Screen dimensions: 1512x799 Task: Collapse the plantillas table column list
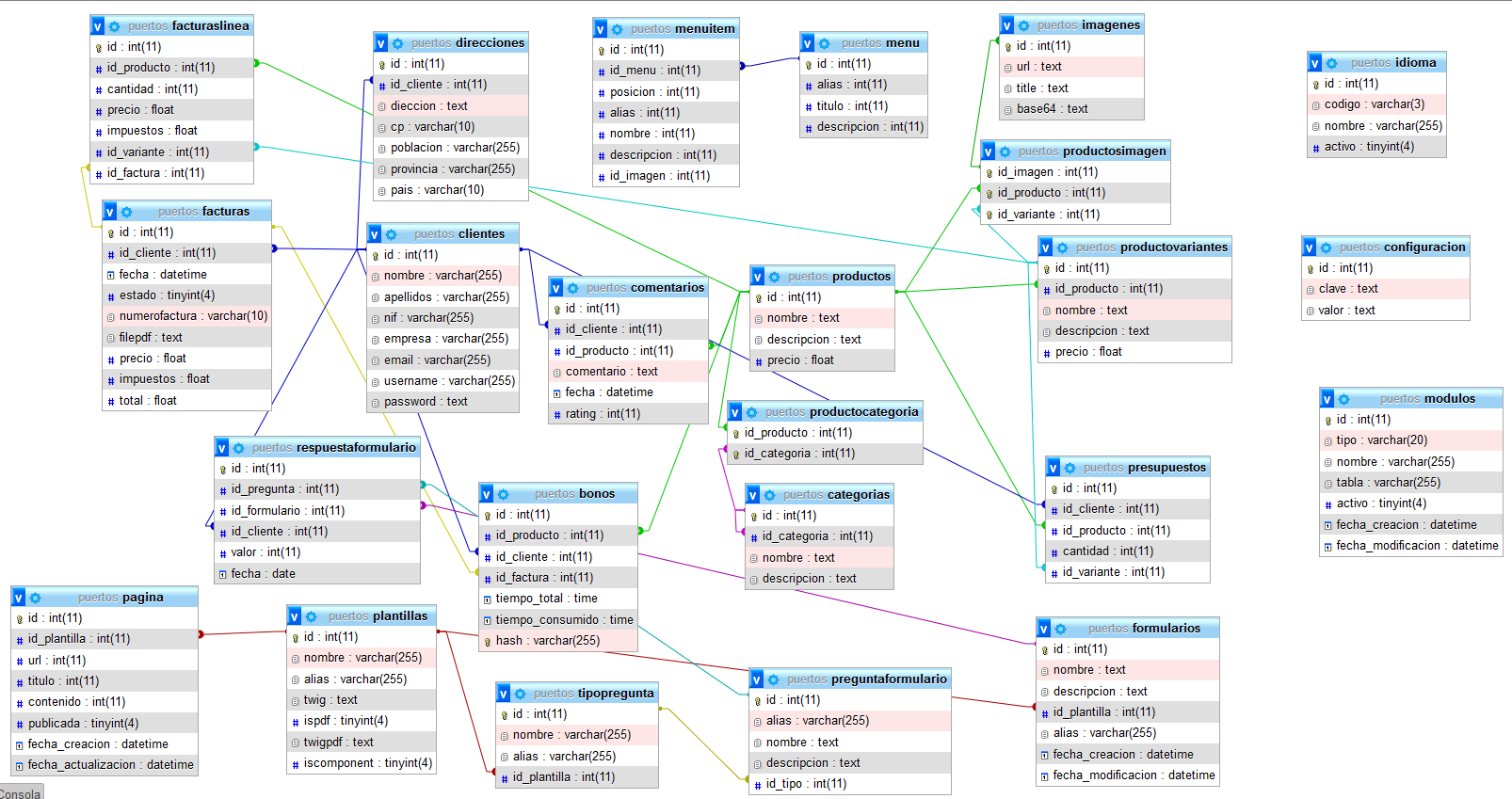[294, 616]
